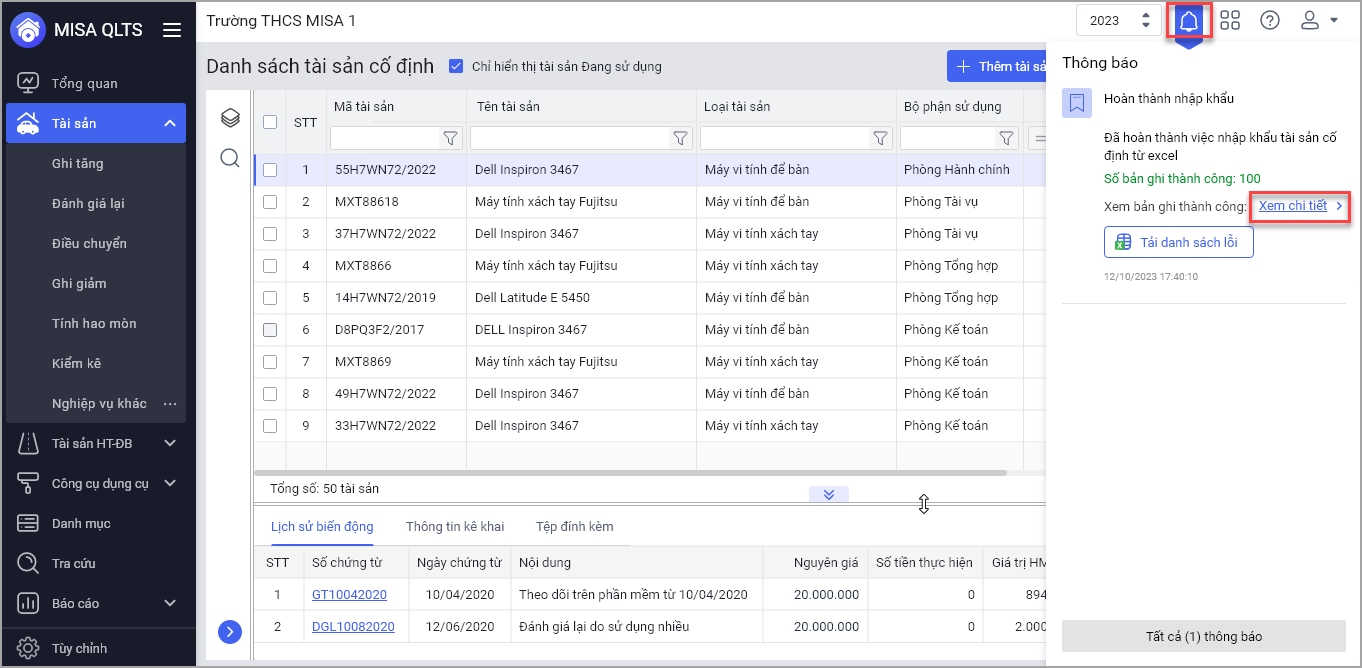
Task: Click the blue circular arrow expand button
Action: (230, 631)
